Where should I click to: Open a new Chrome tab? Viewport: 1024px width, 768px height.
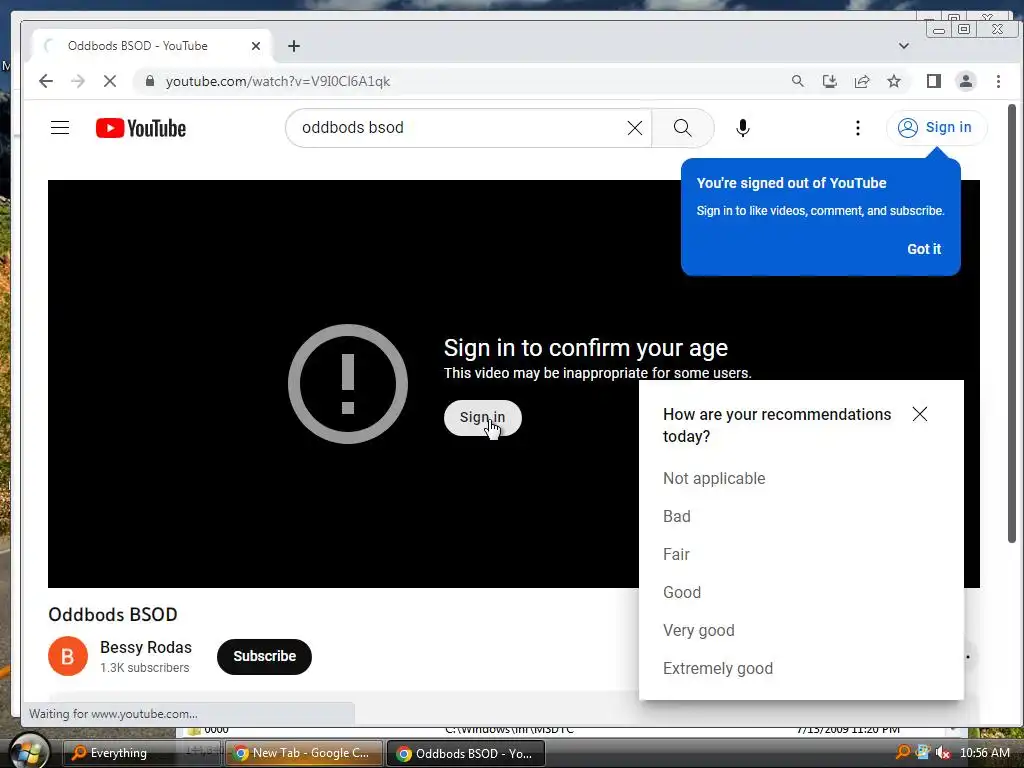pos(294,46)
